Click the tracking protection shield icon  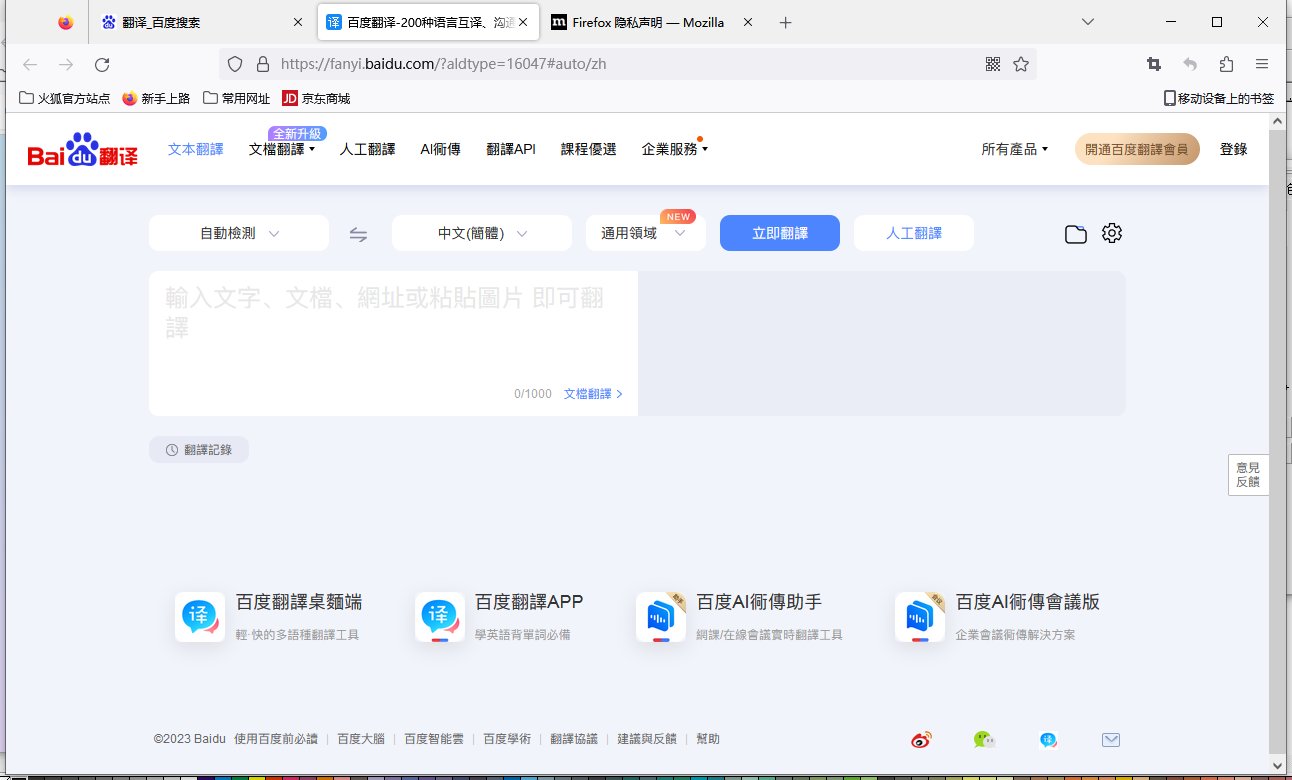[x=235, y=64]
